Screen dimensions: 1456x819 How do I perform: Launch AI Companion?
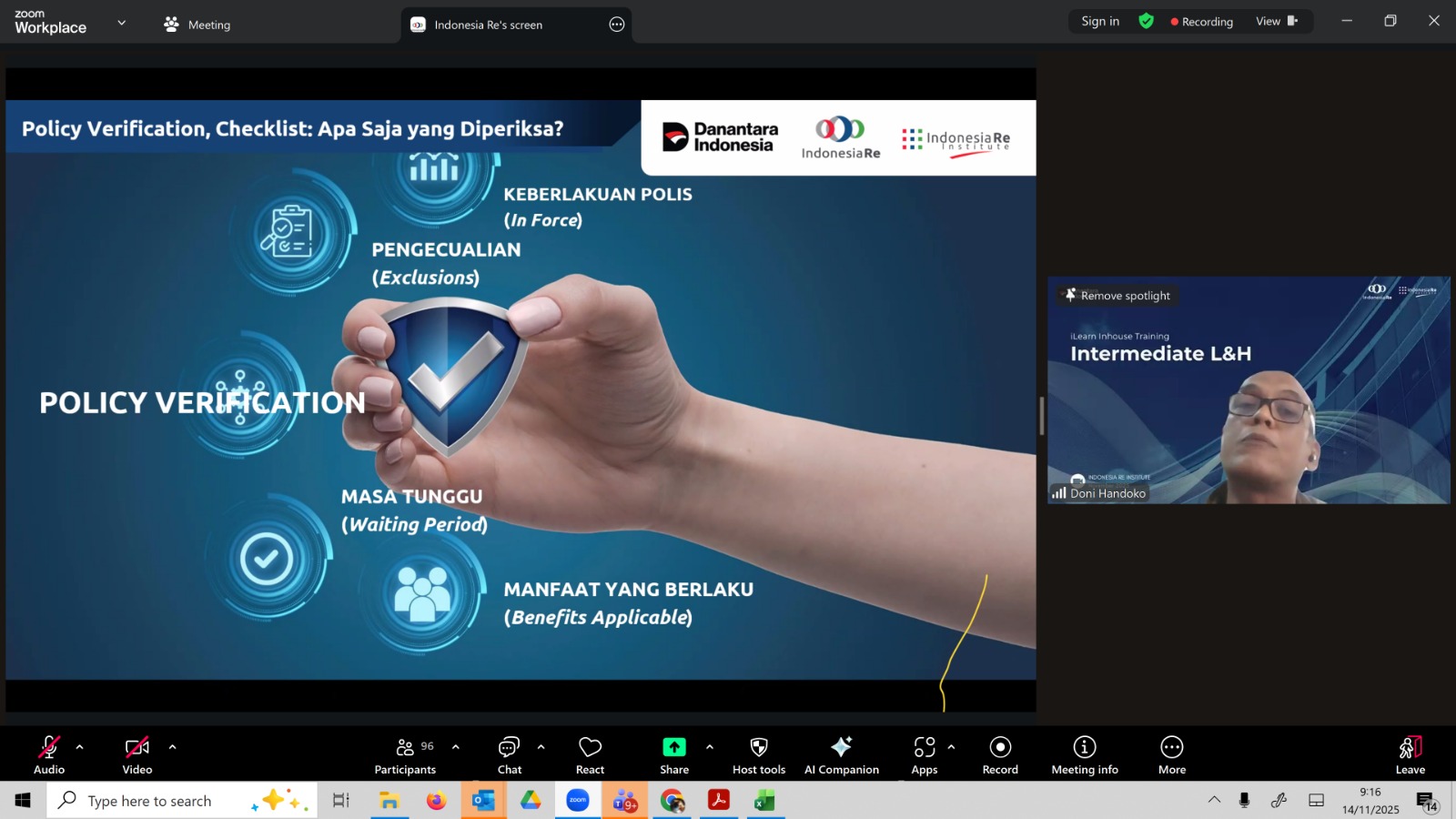tap(841, 755)
